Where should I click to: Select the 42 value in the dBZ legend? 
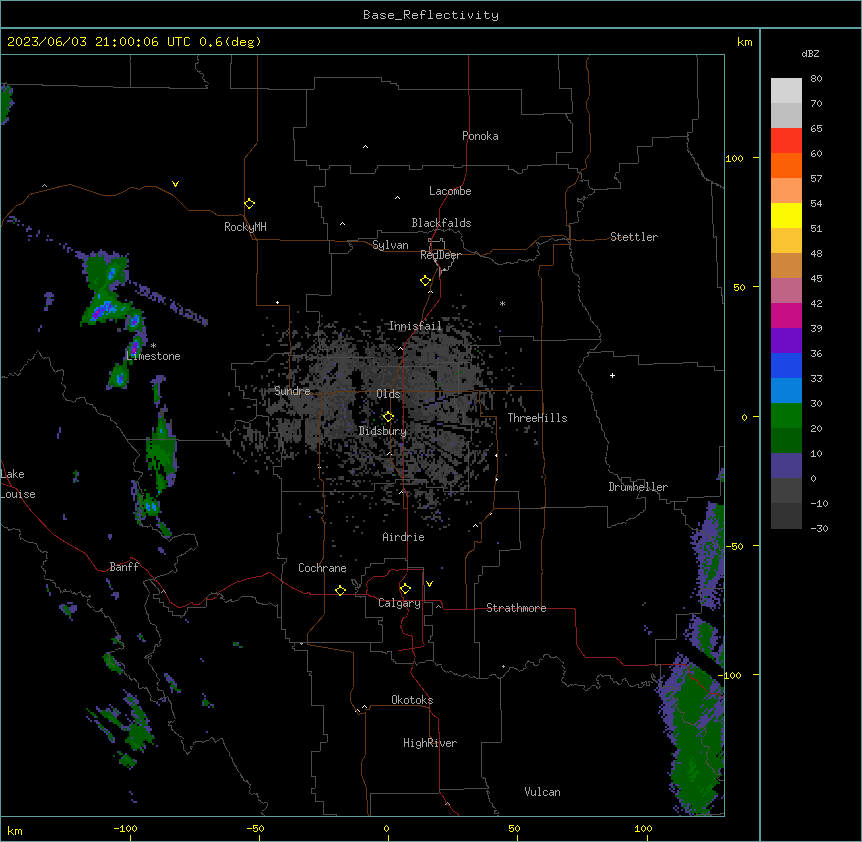(816, 303)
